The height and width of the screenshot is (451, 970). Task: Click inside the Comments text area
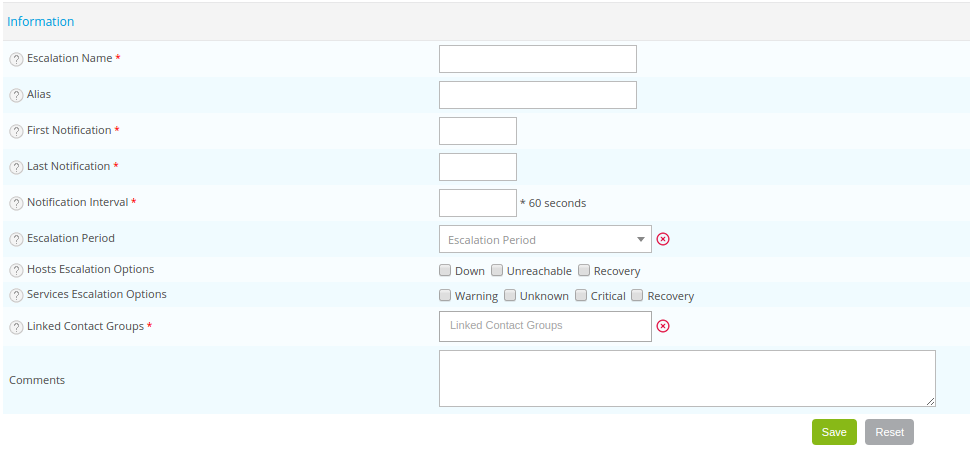(x=686, y=378)
